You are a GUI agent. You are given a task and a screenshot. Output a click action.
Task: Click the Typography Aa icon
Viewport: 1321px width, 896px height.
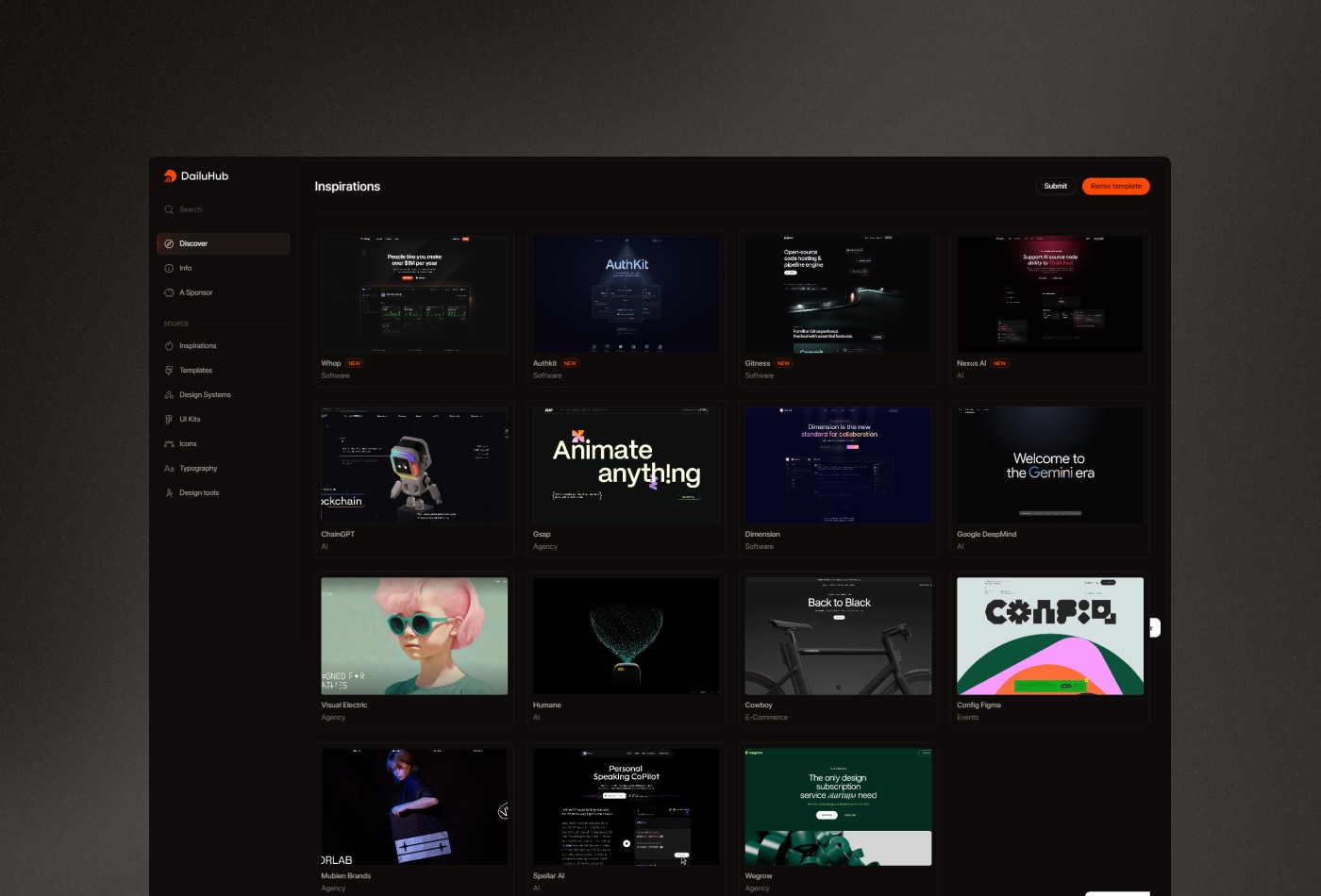[169, 469]
